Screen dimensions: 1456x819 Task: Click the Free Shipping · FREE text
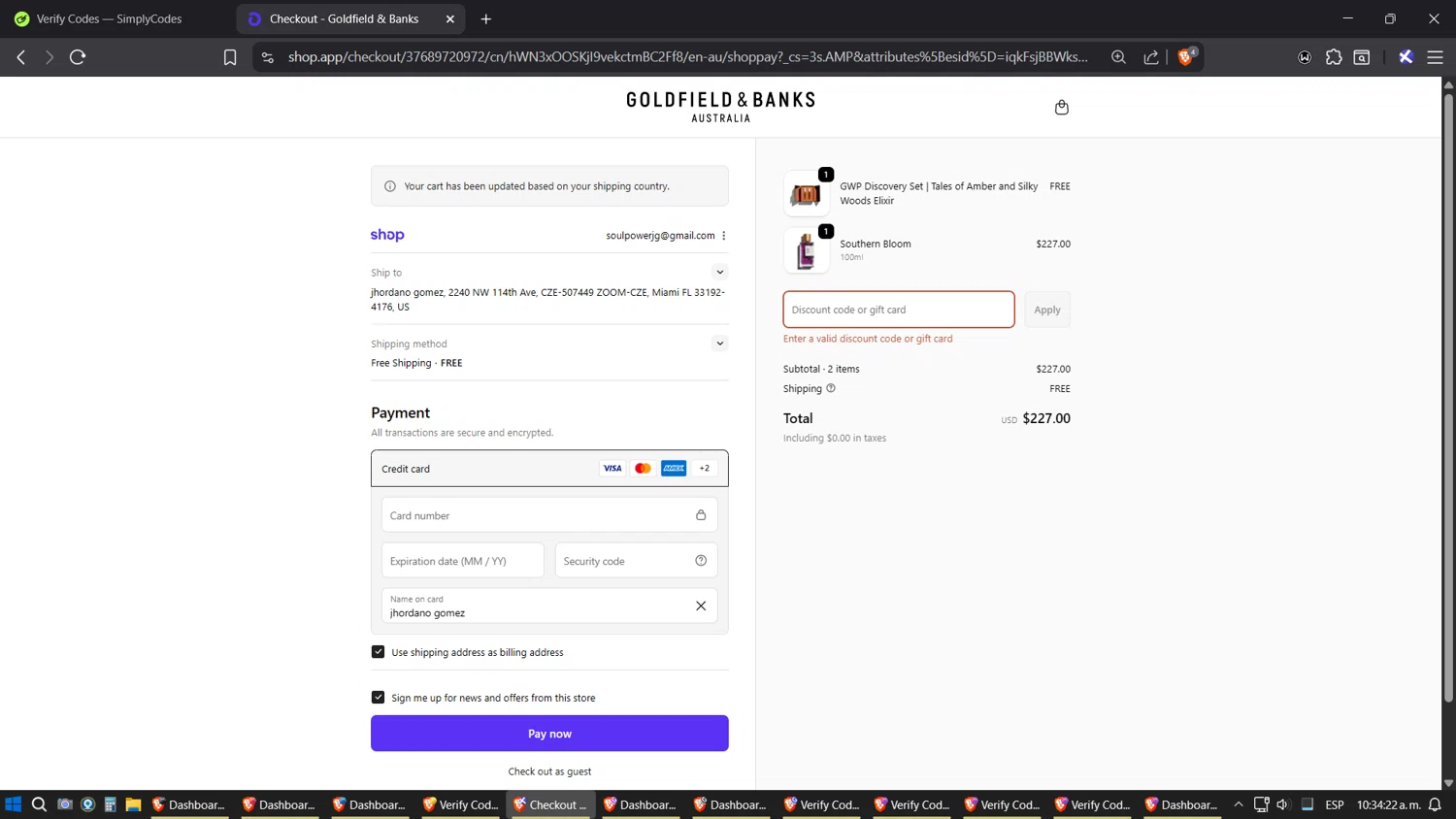click(416, 363)
